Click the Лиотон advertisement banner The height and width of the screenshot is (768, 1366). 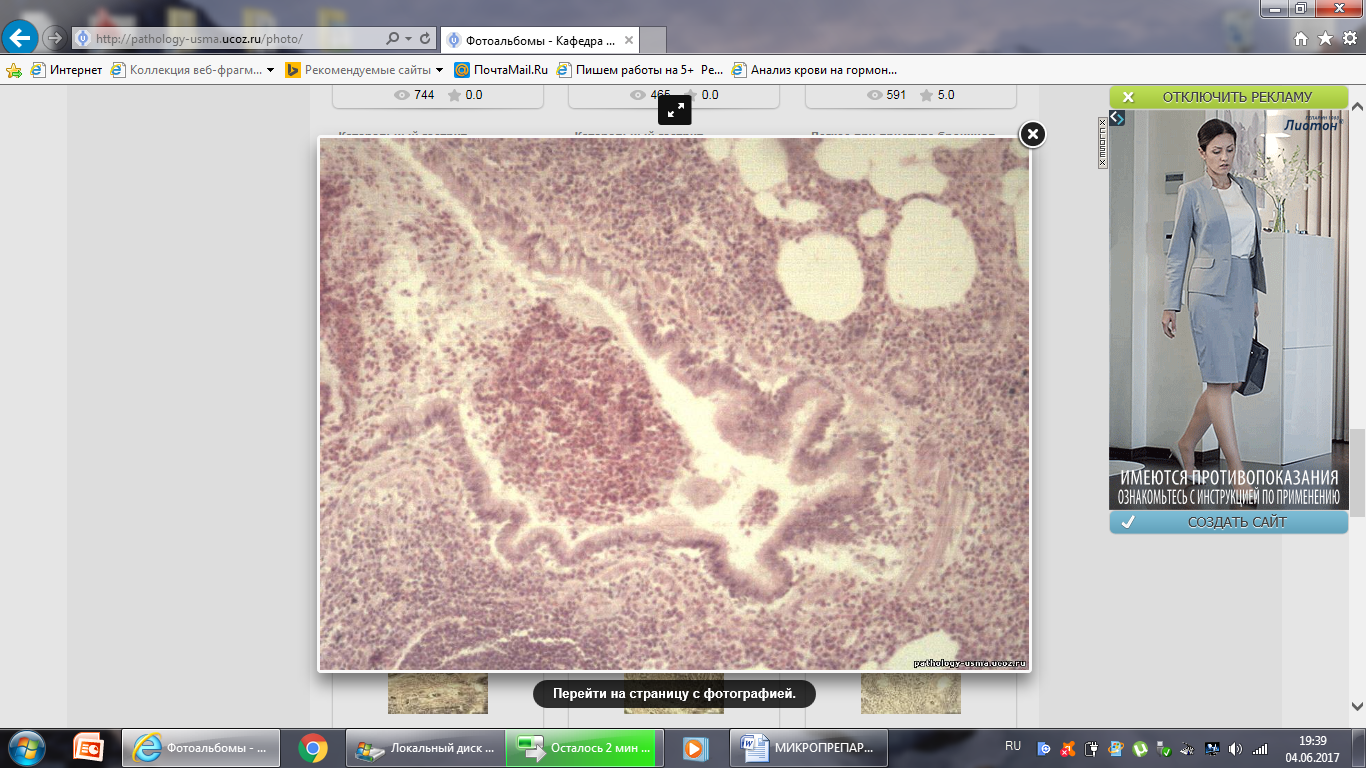[1228, 309]
